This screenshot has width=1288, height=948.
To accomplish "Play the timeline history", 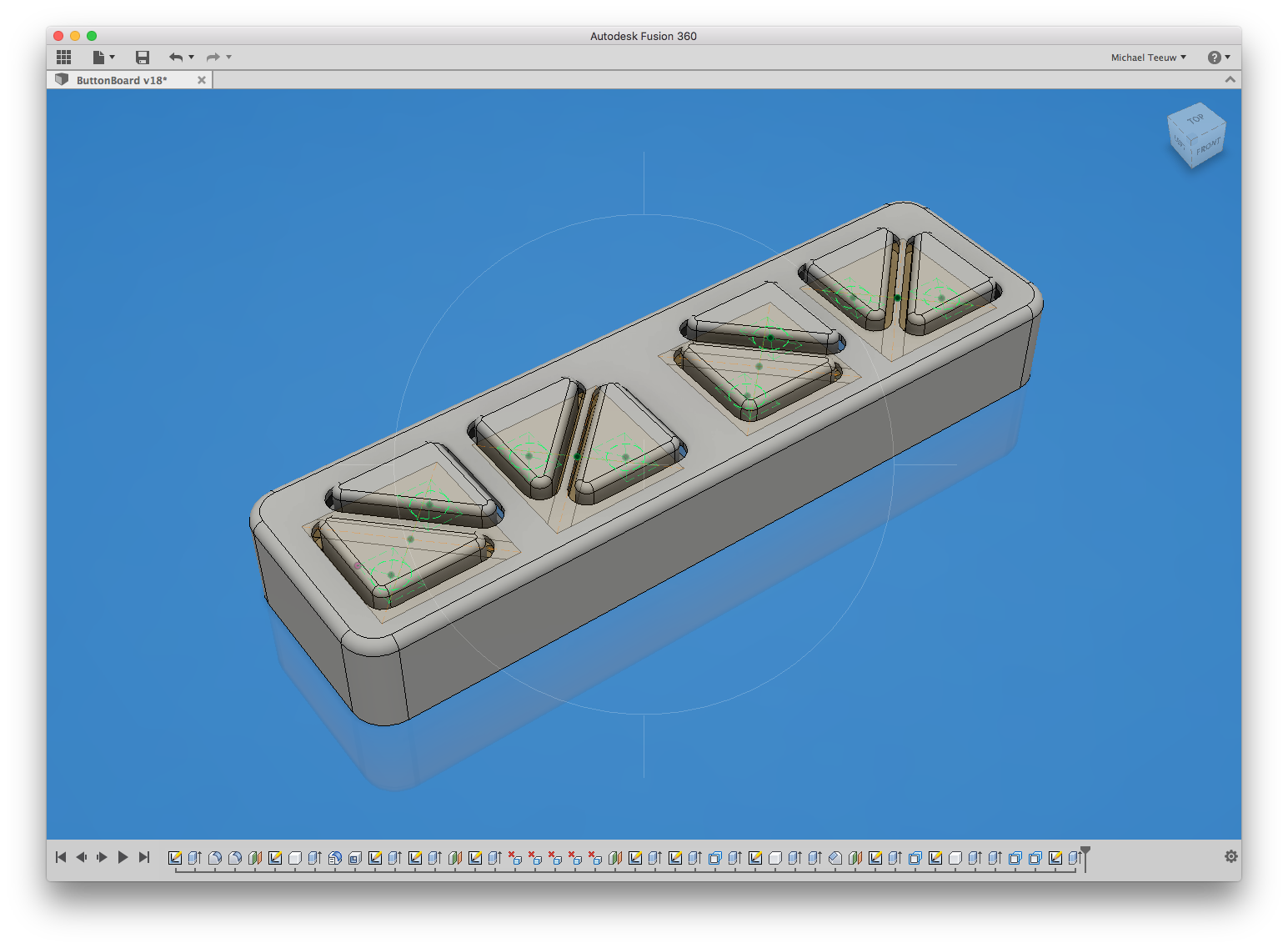I will coord(123,857).
